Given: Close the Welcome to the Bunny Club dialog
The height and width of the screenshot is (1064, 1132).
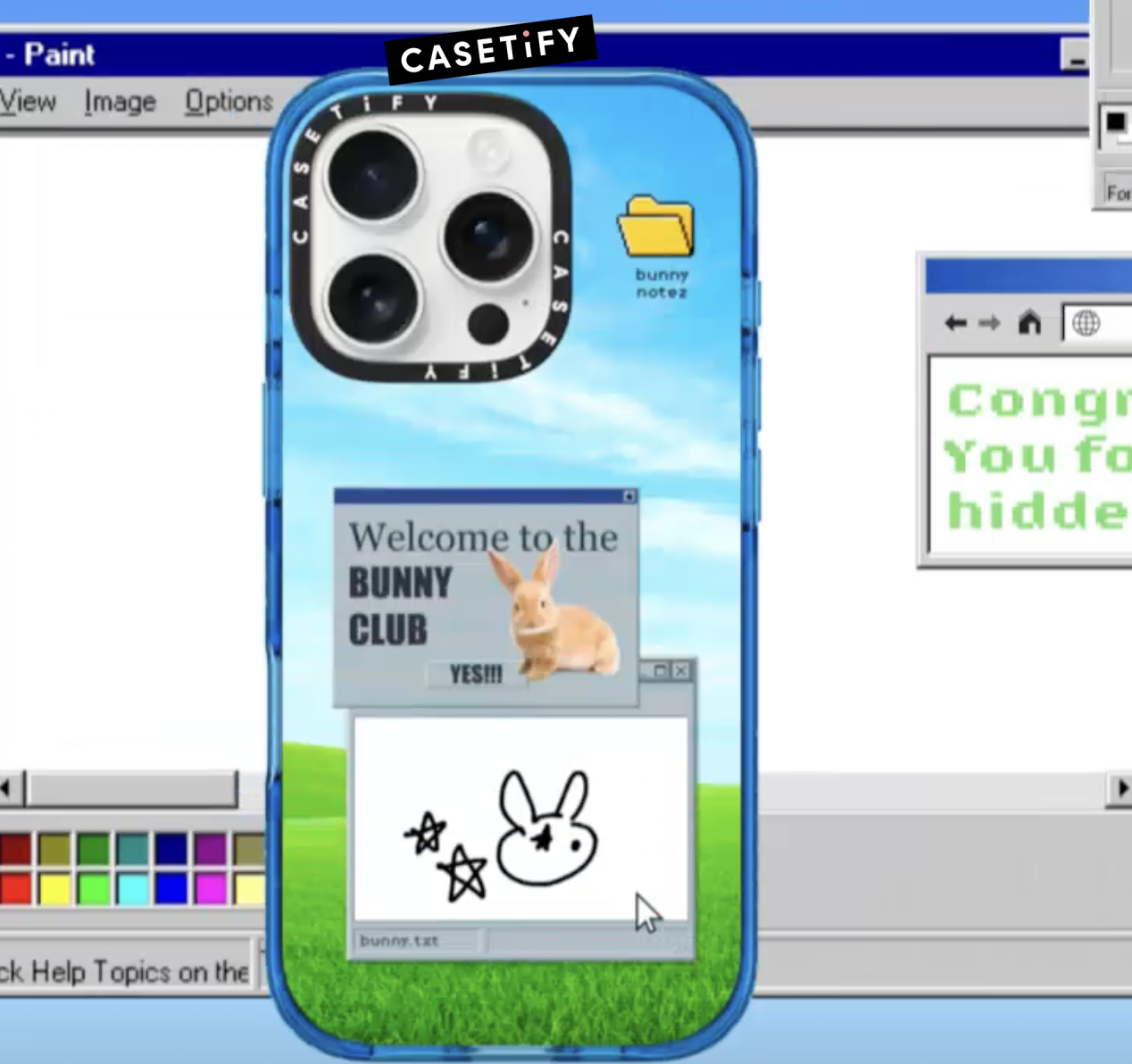Looking at the screenshot, I should pos(628,495).
